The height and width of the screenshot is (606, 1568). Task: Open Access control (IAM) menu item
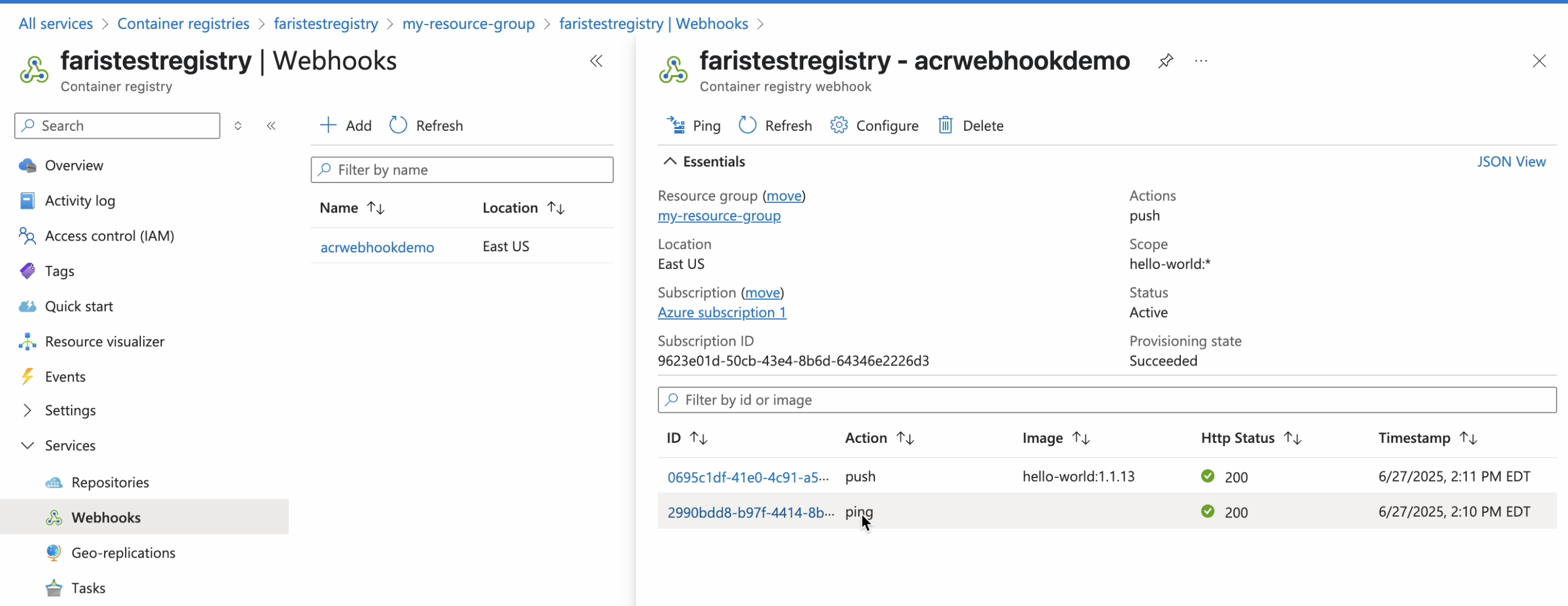coord(109,236)
